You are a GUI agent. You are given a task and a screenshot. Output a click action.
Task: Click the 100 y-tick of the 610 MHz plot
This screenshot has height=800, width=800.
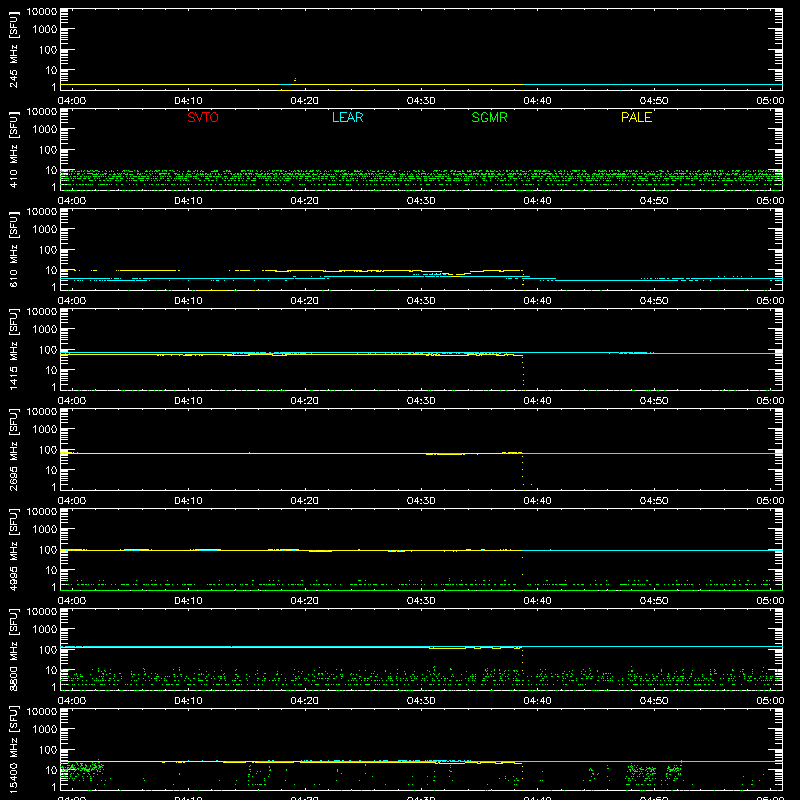[x=48, y=250]
